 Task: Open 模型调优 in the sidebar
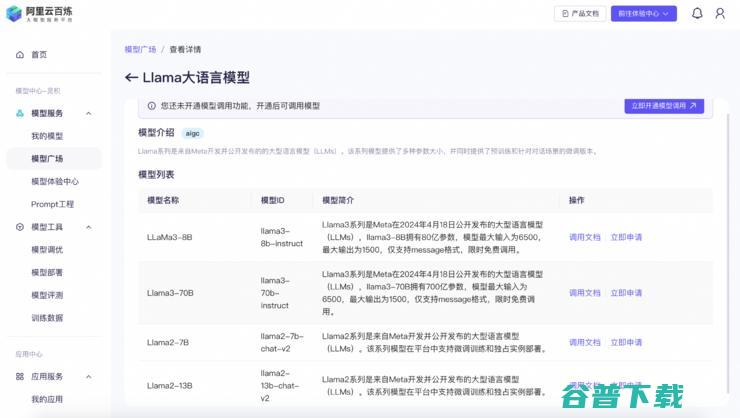point(47,250)
